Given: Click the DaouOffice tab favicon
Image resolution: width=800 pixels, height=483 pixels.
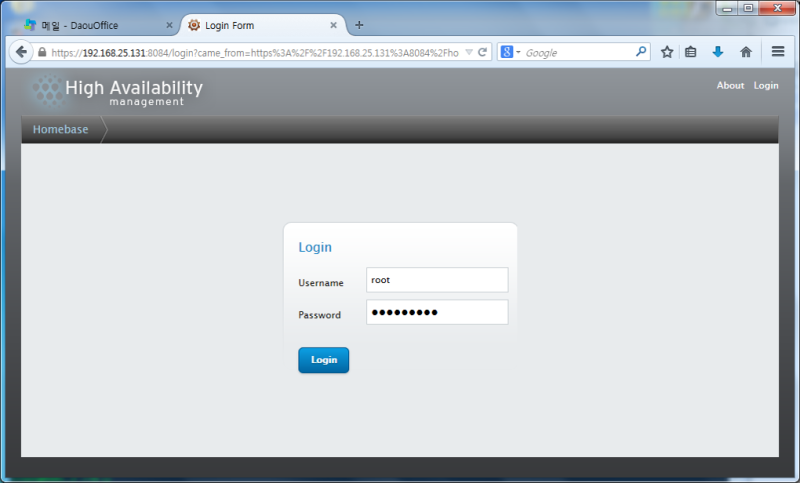Looking at the screenshot, I should [x=30, y=25].
